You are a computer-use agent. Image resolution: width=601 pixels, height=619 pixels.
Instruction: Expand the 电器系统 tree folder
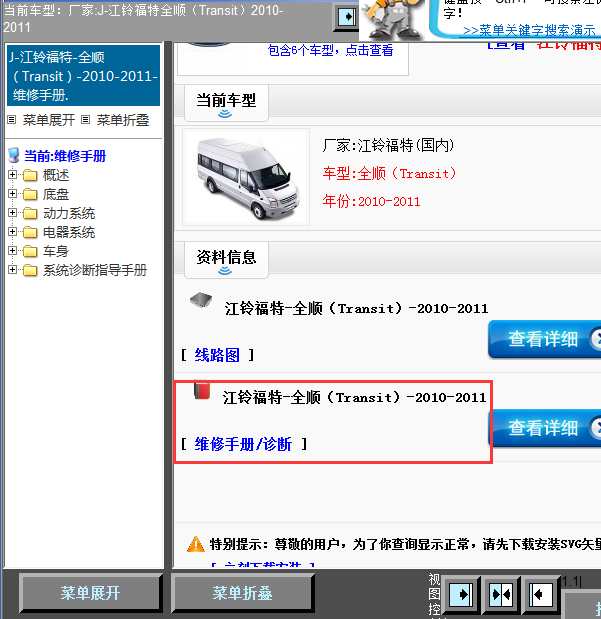[x=12, y=231]
